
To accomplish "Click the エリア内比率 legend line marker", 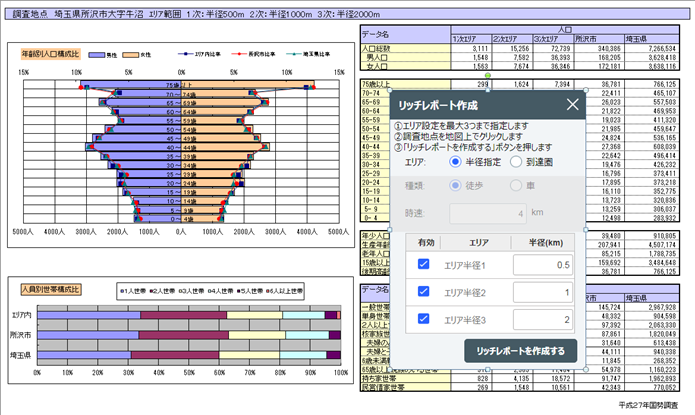I will (x=186, y=54).
